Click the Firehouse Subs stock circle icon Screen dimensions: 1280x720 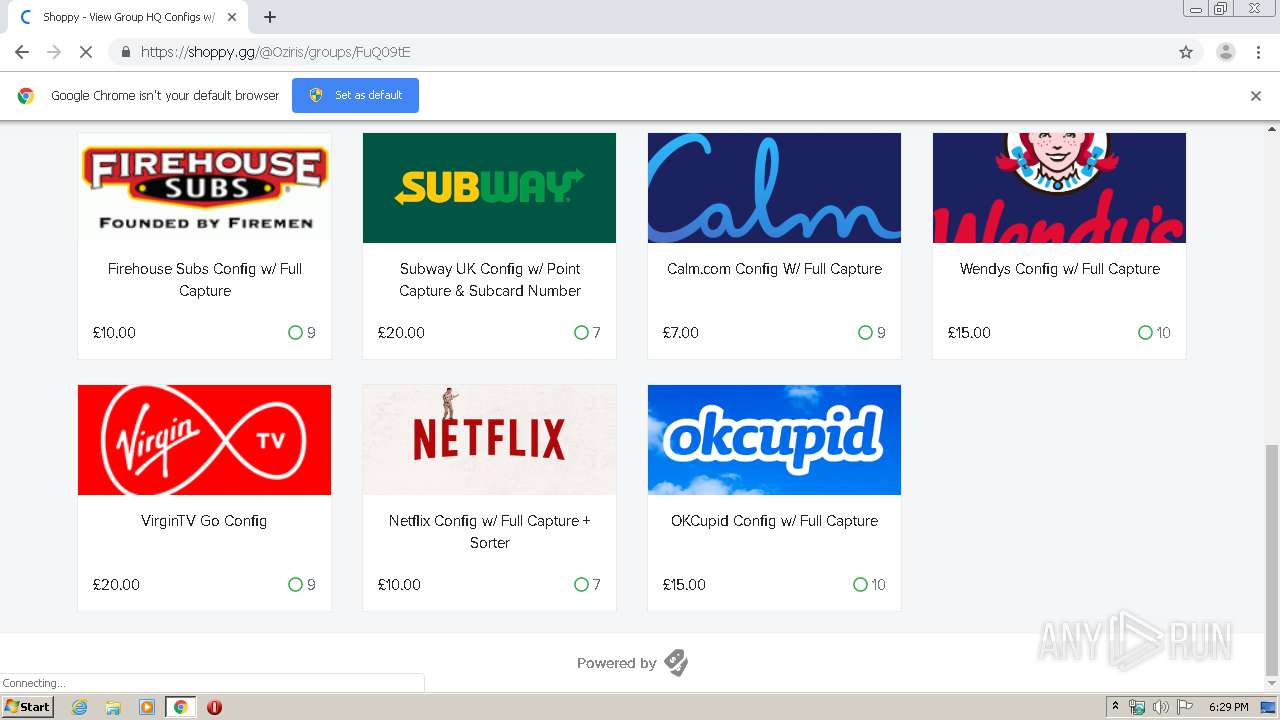[x=295, y=333]
